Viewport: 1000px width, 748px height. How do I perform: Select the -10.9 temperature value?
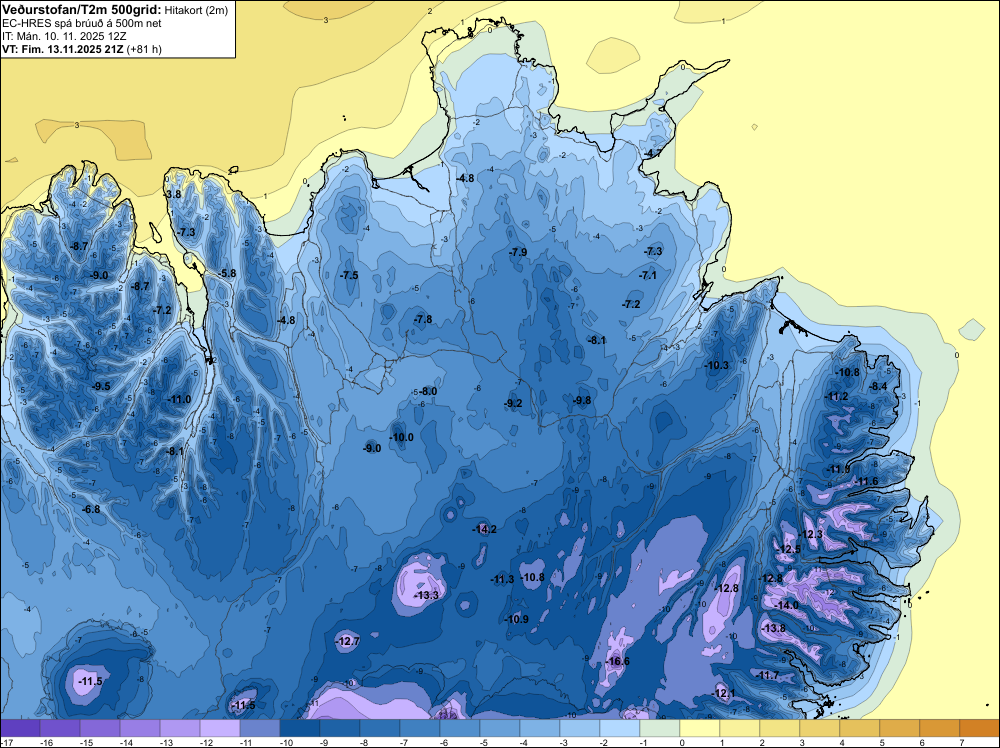[516, 619]
